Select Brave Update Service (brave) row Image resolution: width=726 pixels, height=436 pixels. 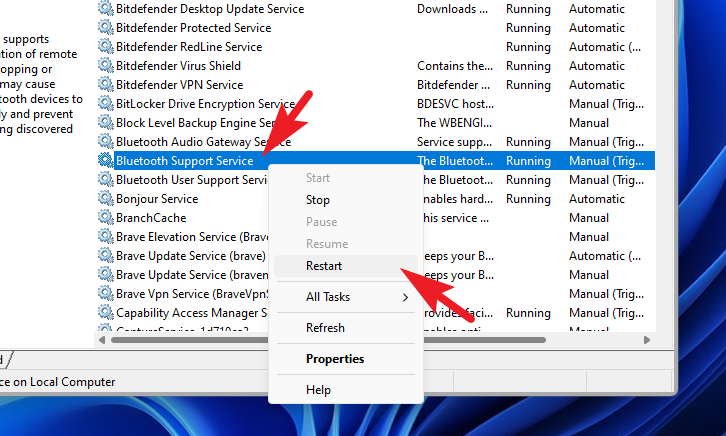(191, 255)
